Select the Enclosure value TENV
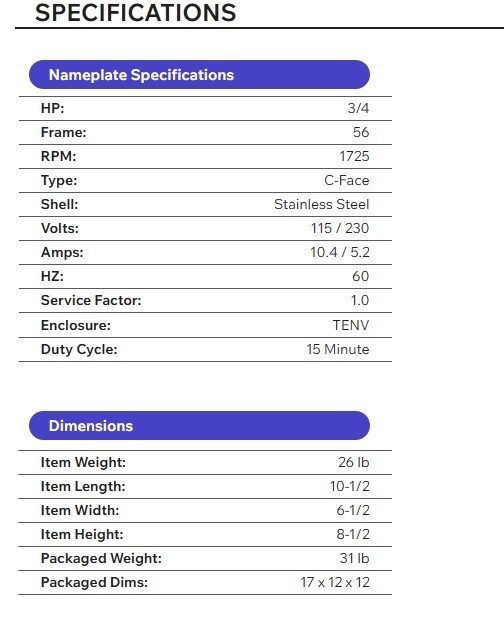The width and height of the screenshot is (504, 636). point(351,325)
